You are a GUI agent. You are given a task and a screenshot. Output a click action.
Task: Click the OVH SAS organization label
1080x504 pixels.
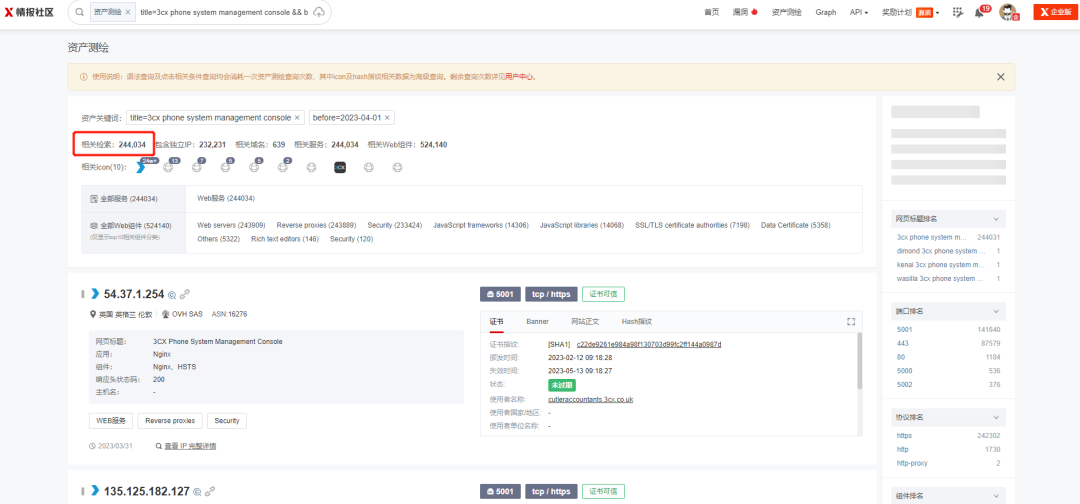(x=187, y=314)
